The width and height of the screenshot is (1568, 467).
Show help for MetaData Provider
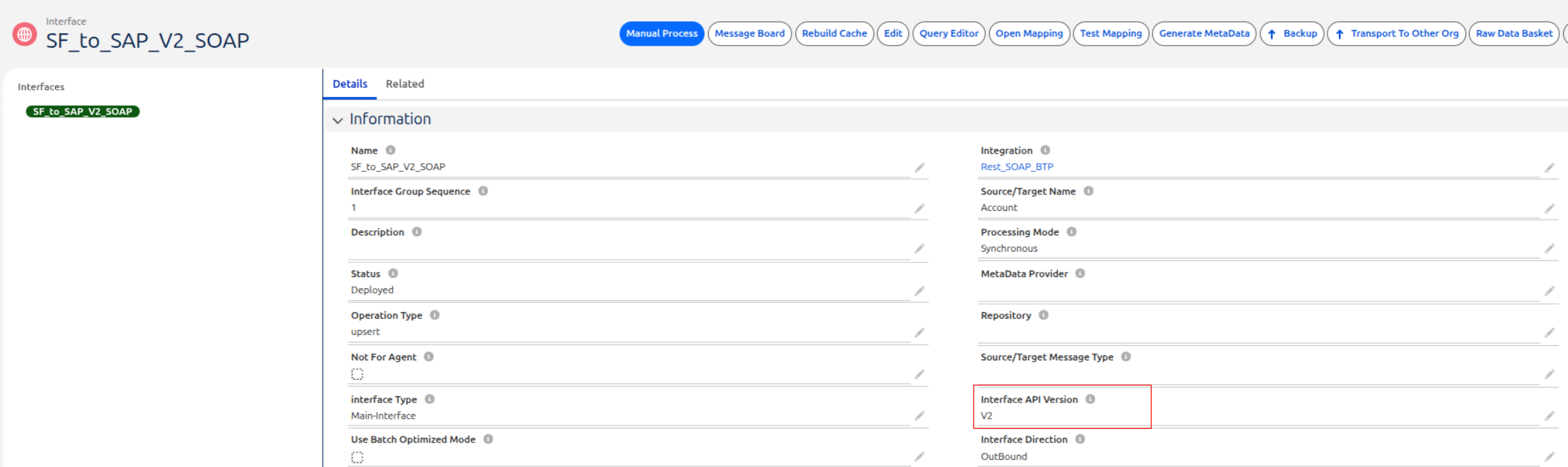click(x=1080, y=273)
